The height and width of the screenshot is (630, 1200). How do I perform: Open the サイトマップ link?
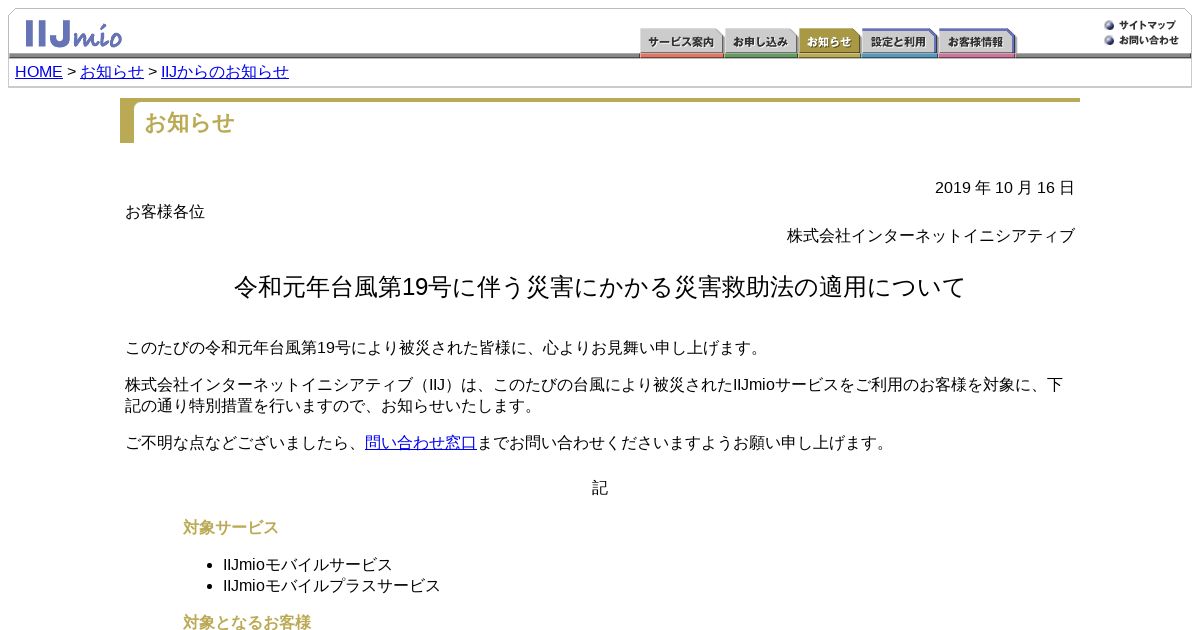[1147, 25]
